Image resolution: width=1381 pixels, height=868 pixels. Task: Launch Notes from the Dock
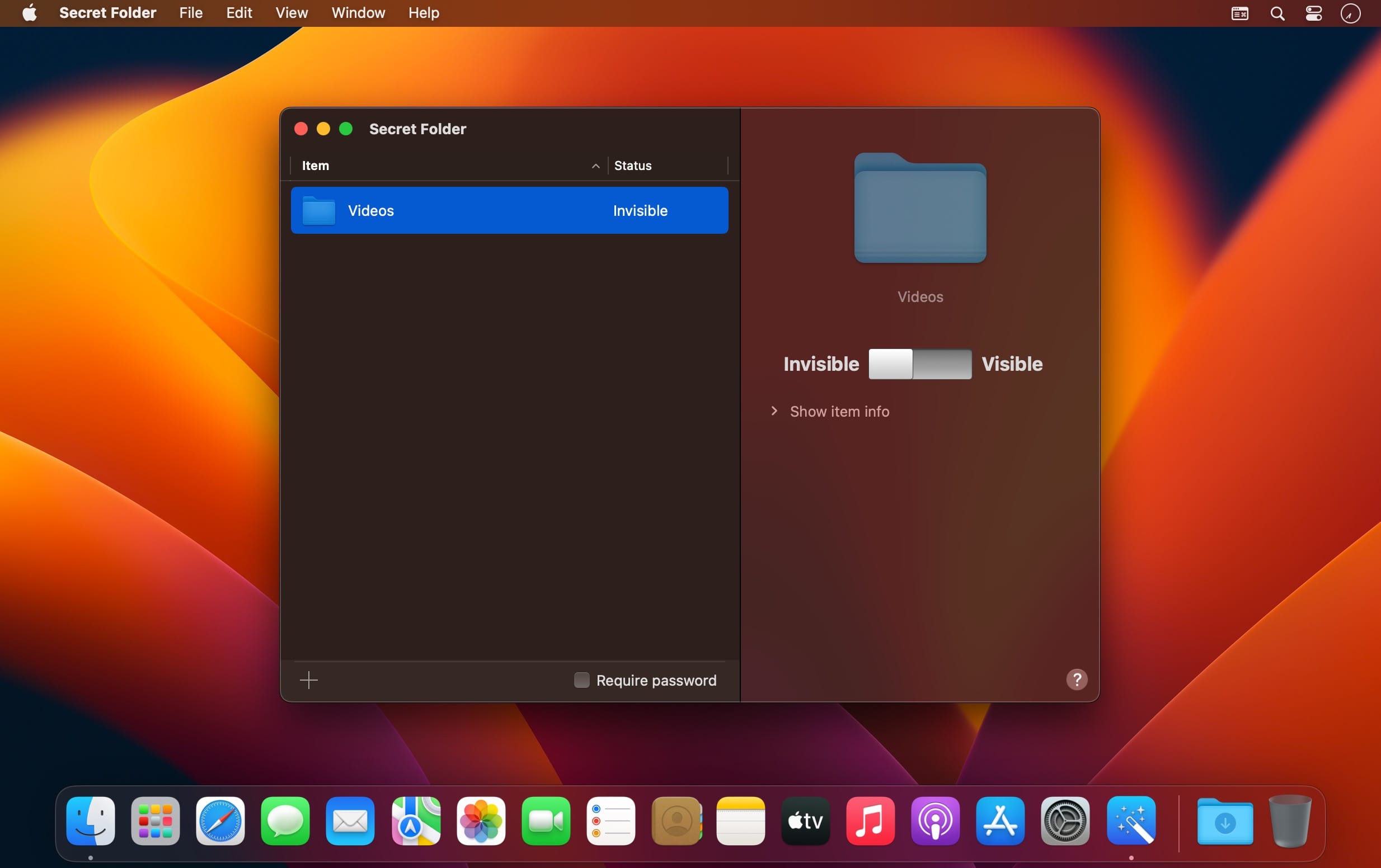click(x=740, y=820)
